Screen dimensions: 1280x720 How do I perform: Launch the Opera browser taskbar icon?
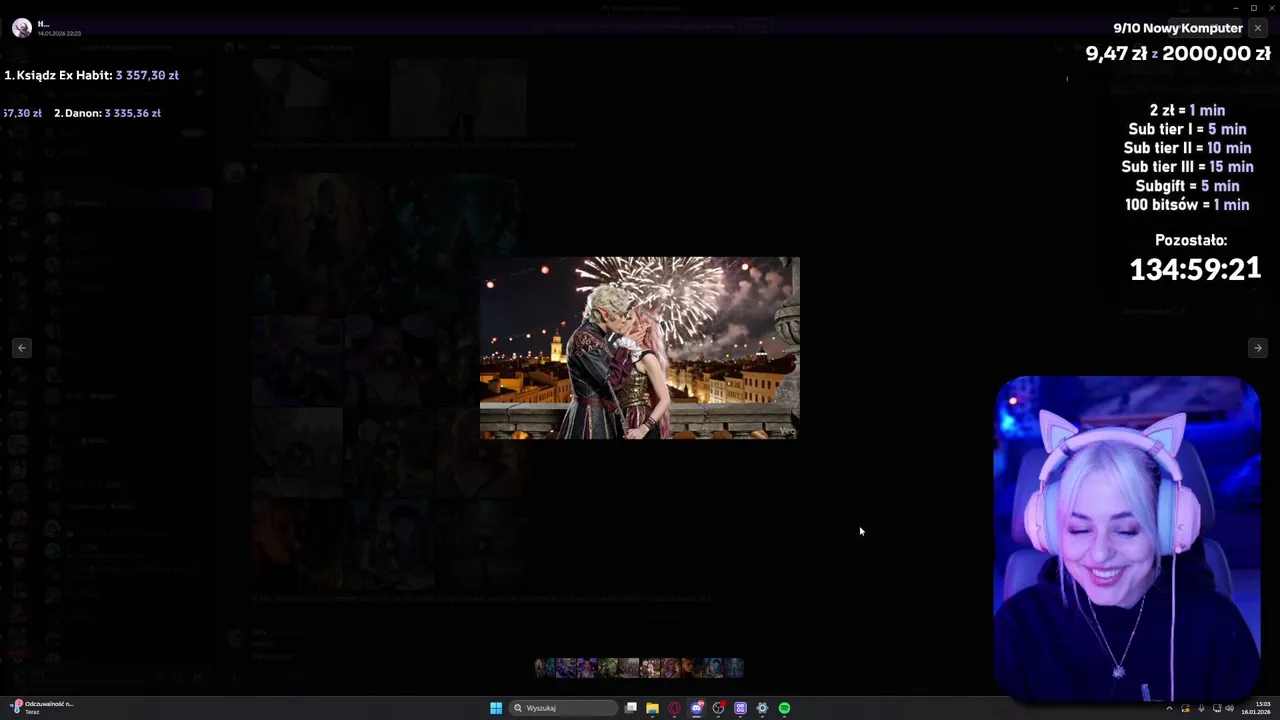674,708
